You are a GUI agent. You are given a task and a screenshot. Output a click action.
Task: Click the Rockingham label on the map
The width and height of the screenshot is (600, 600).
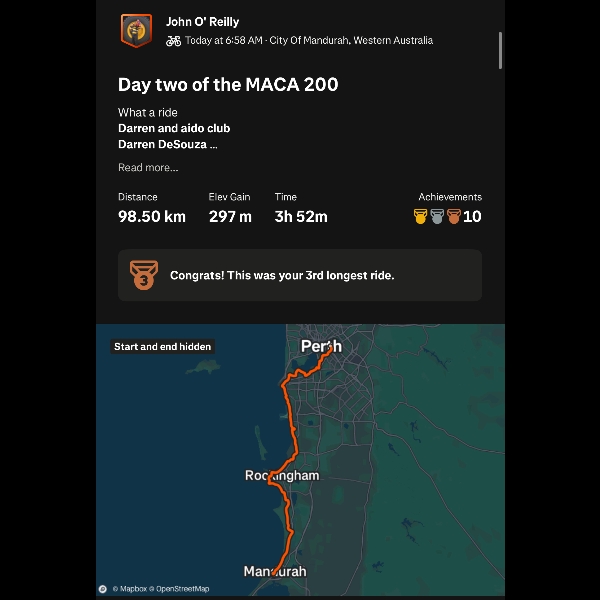click(282, 475)
